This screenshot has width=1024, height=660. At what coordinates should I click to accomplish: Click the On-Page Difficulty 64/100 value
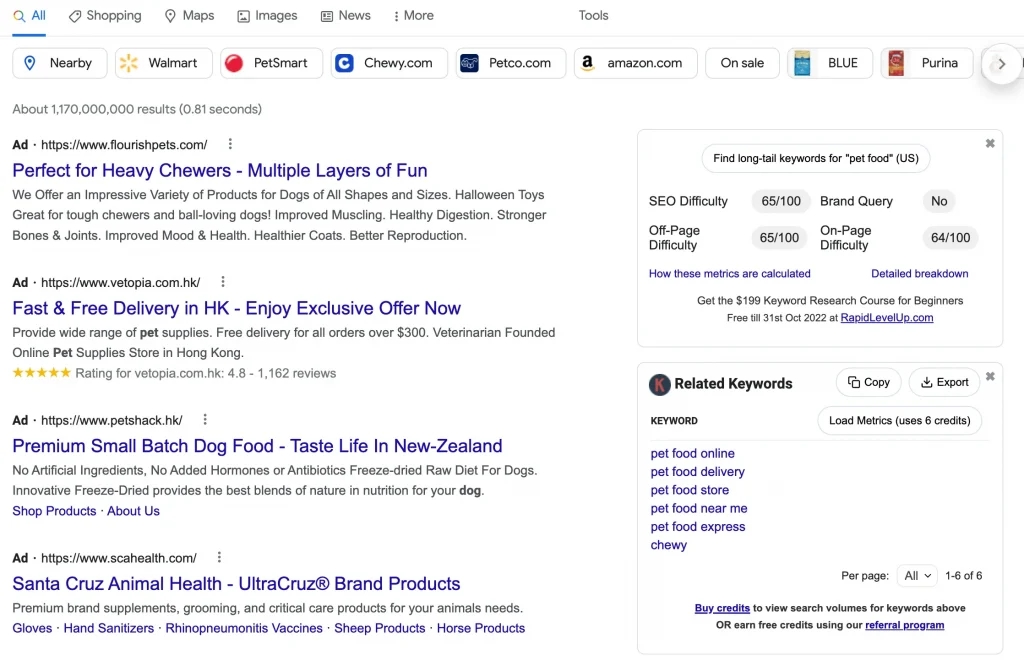[950, 238]
